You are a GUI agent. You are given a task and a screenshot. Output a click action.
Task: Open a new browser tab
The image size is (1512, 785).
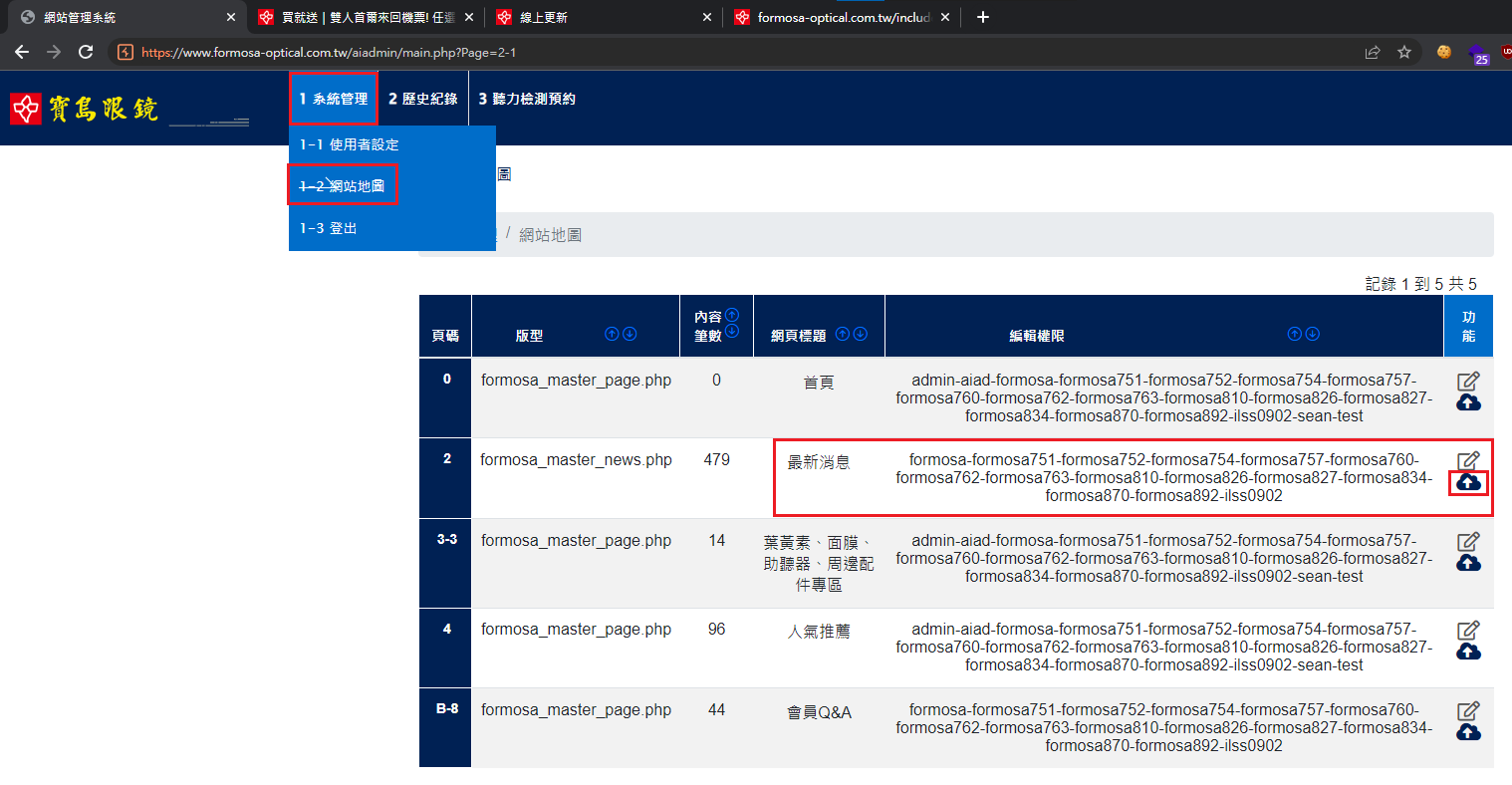983,17
